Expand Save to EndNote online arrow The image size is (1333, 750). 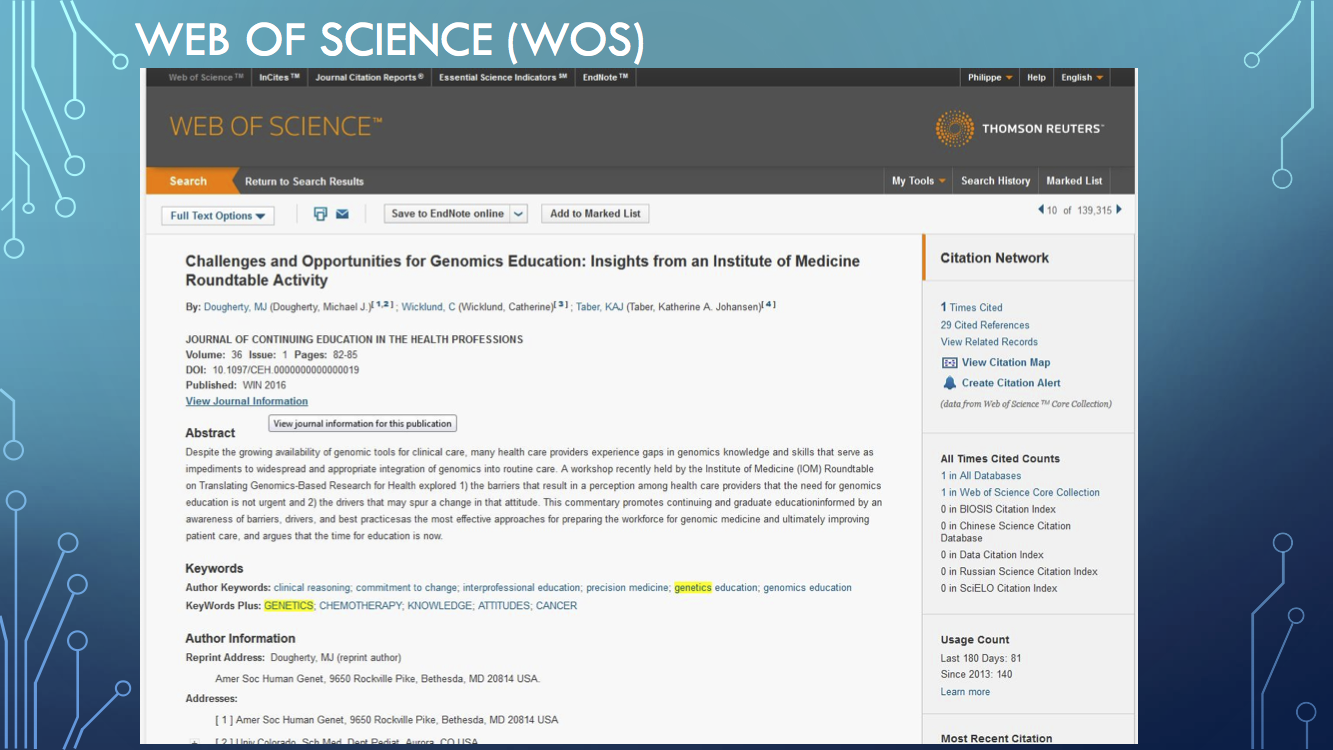click(x=518, y=213)
